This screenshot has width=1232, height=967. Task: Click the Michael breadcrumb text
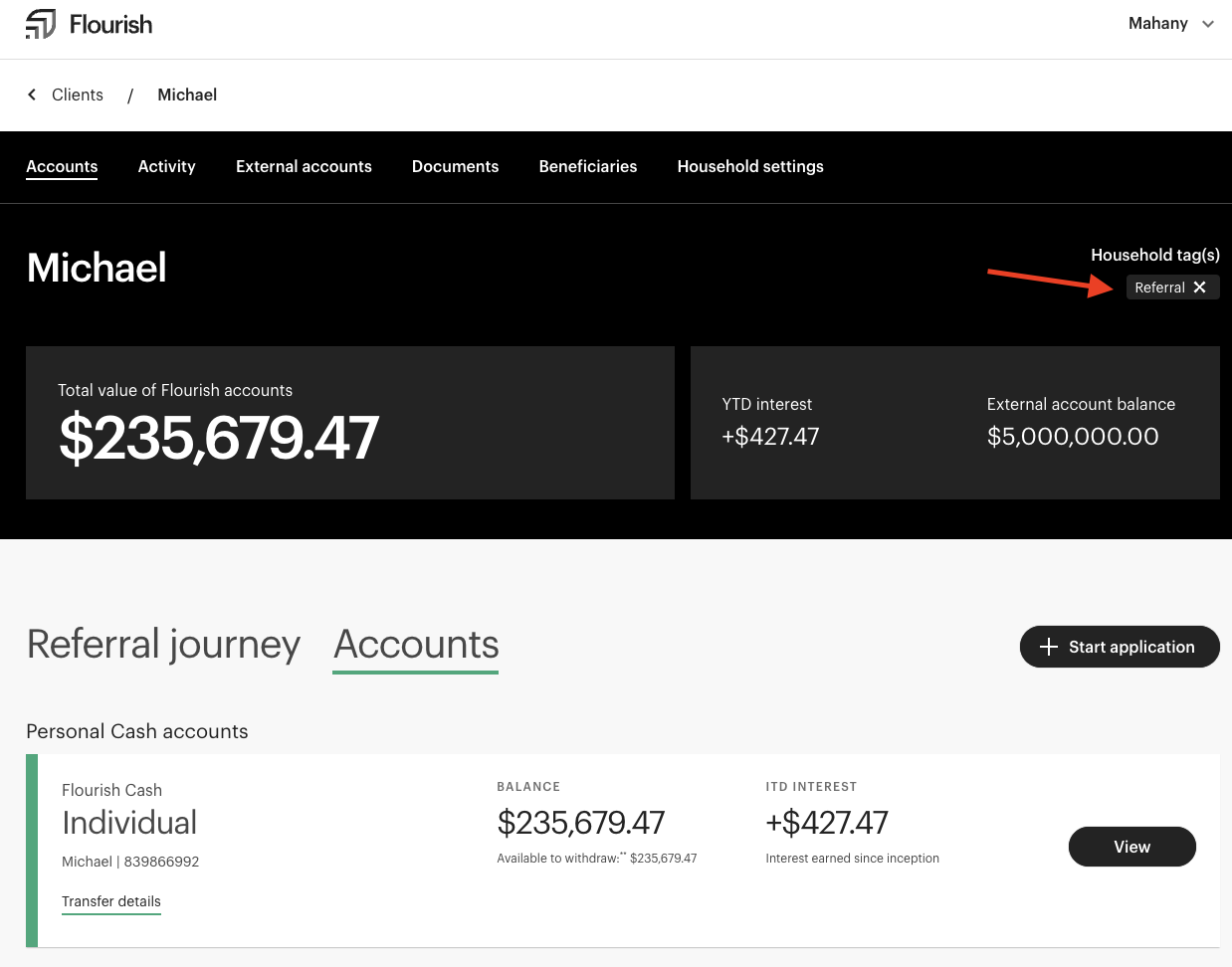[x=187, y=95]
